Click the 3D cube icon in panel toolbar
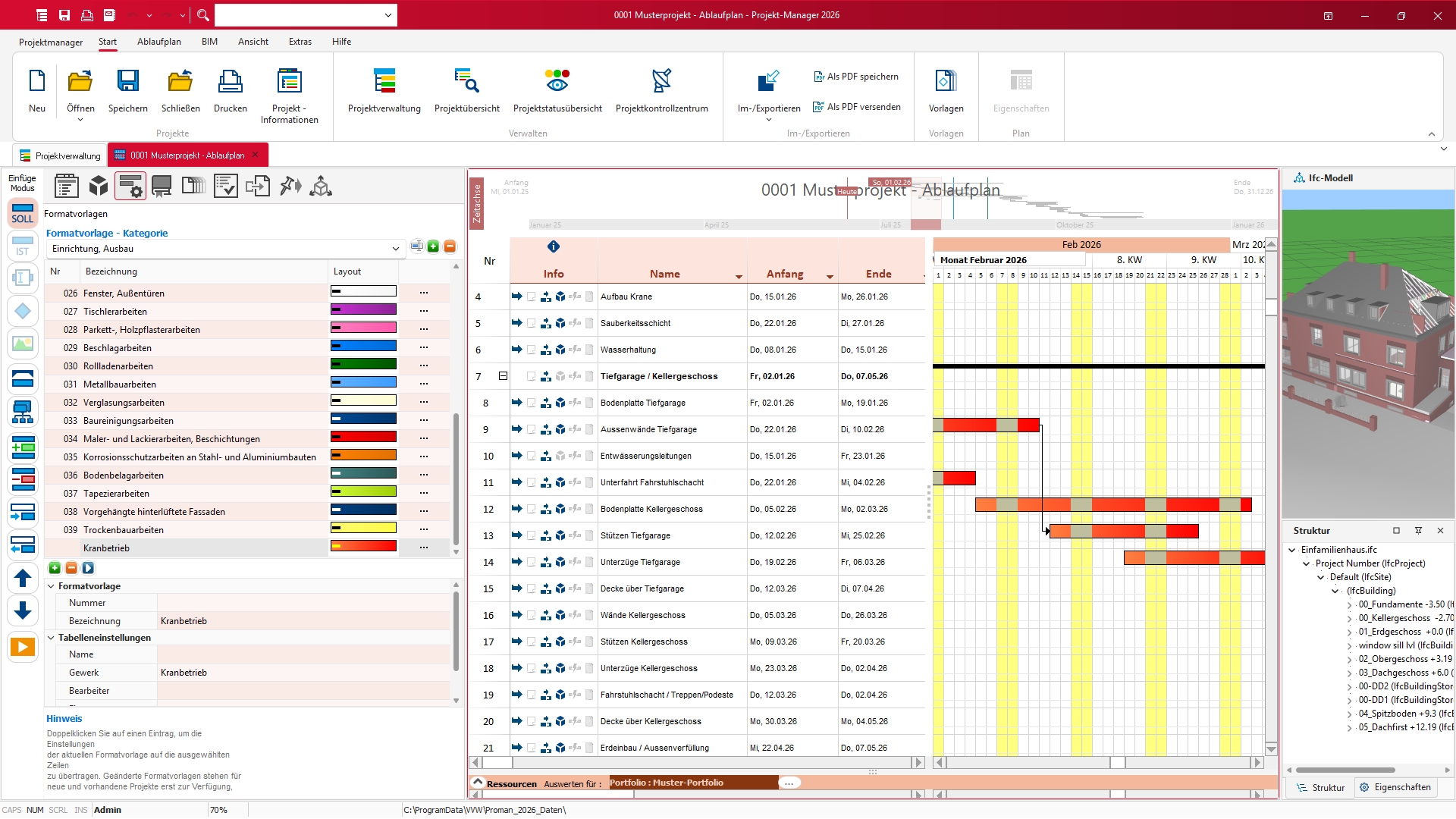 point(99,186)
